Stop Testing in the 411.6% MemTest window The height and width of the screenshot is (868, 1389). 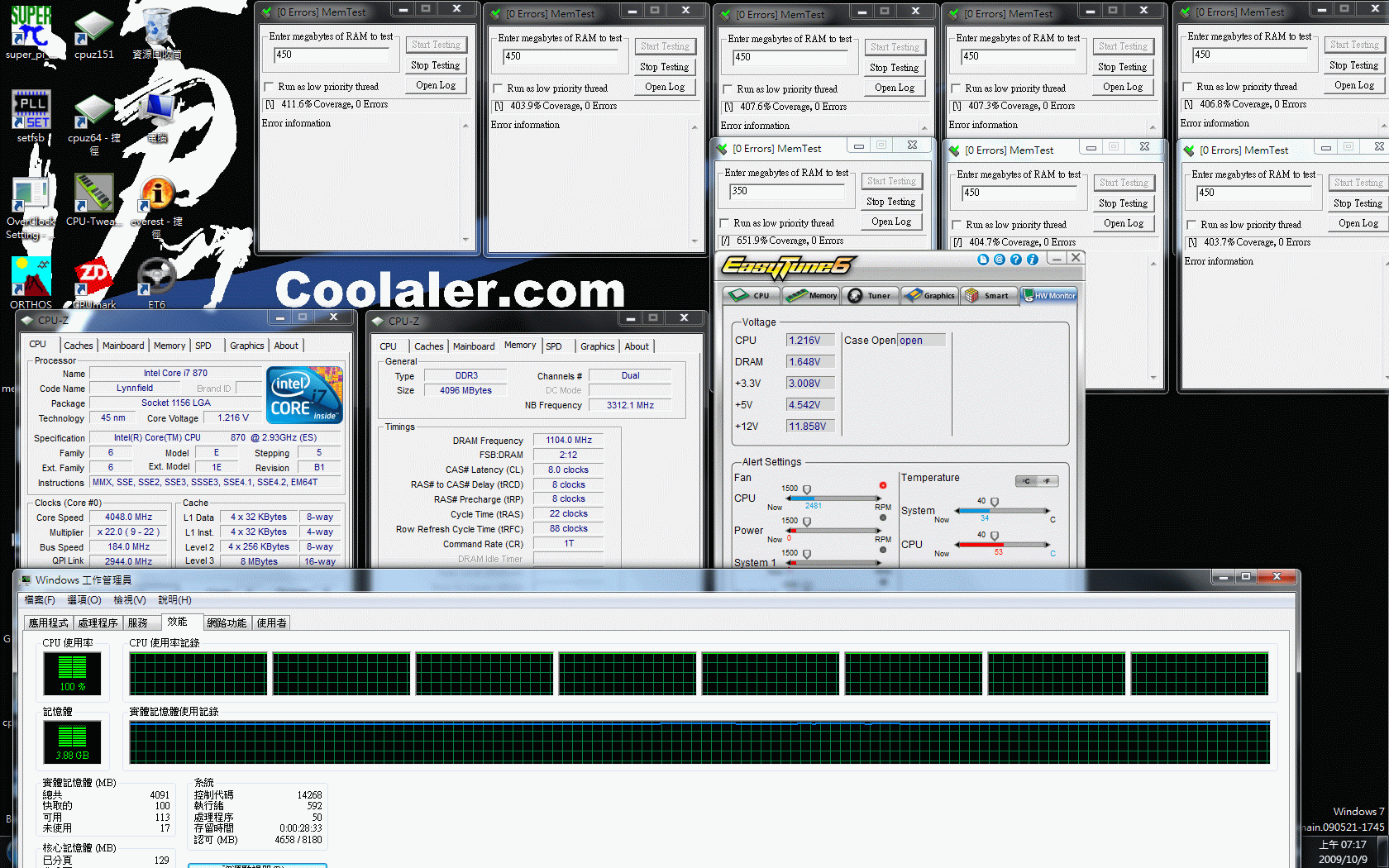tap(436, 65)
